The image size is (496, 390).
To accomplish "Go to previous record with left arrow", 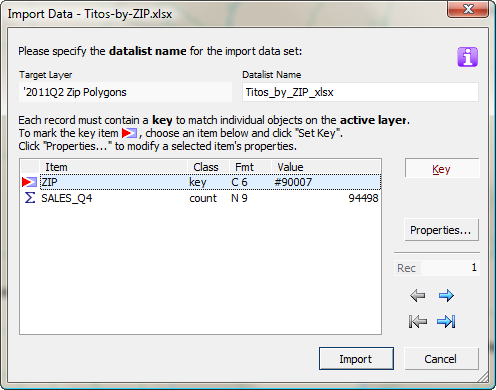I will (x=417, y=295).
